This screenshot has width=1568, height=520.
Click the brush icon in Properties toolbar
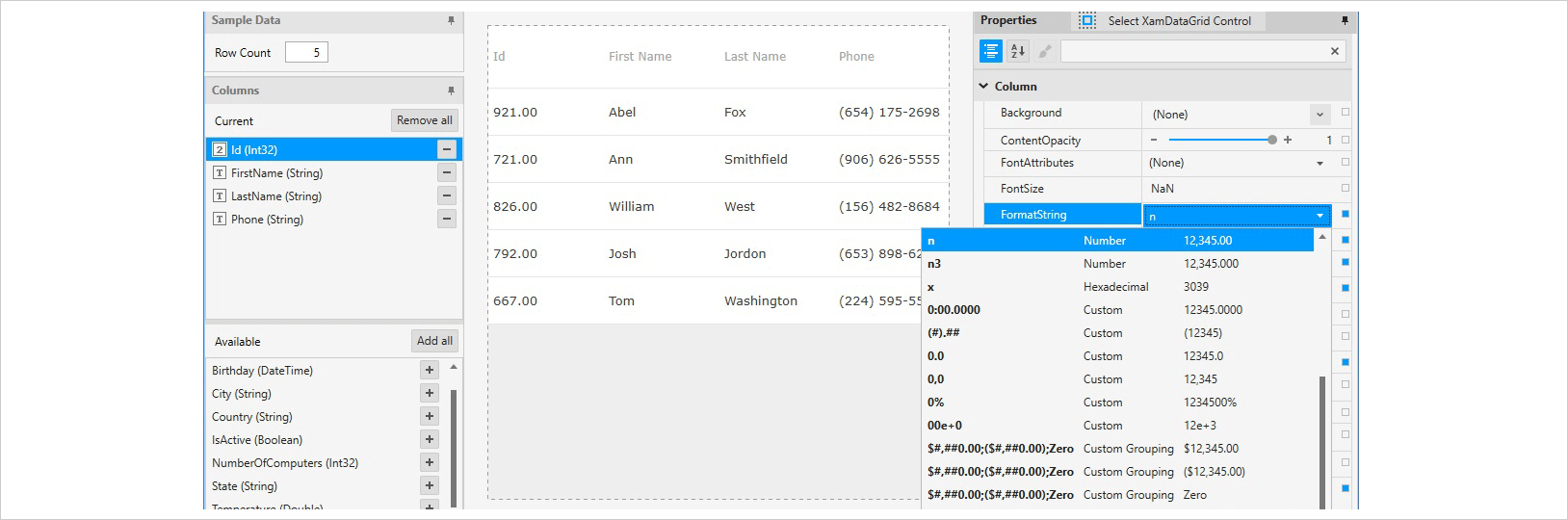point(1044,51)
